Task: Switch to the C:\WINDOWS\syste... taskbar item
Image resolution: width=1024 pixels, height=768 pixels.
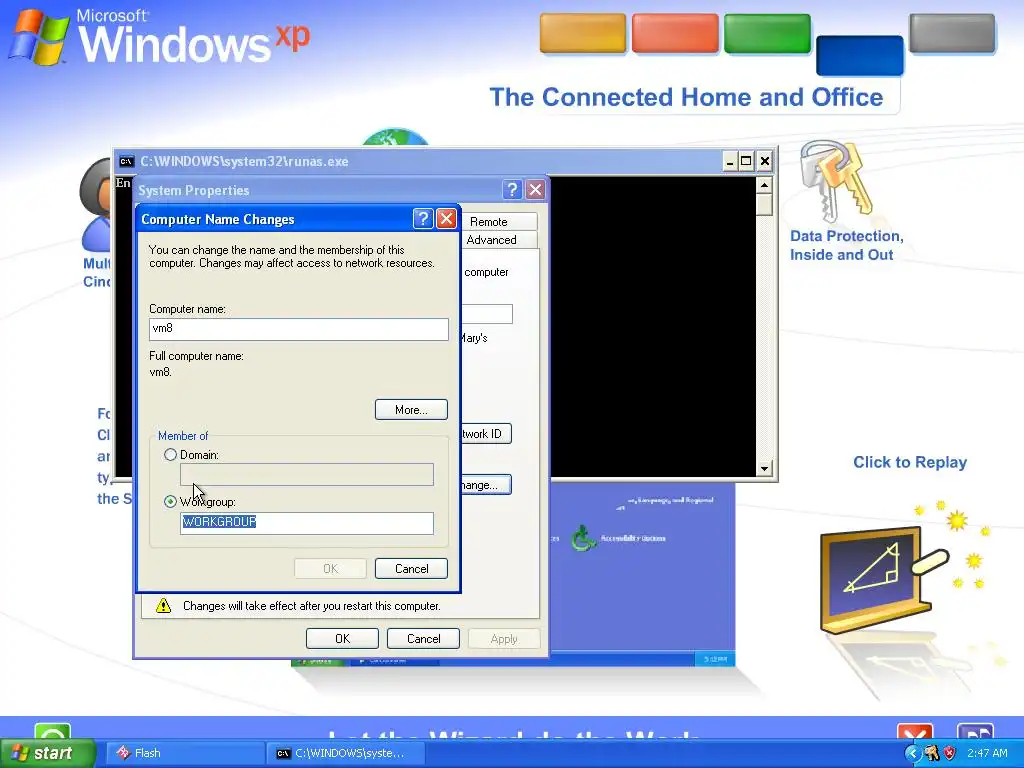Action: point(346,753)
